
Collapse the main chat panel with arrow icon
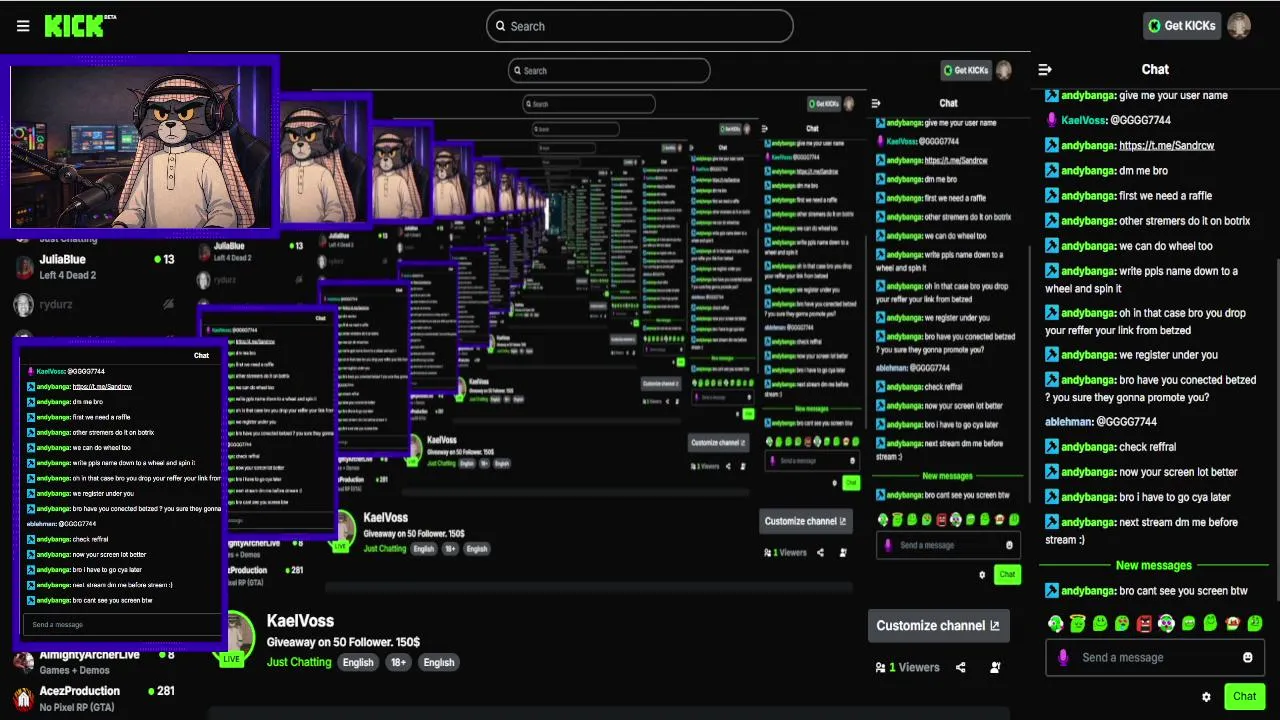[x=1045, y=69]
